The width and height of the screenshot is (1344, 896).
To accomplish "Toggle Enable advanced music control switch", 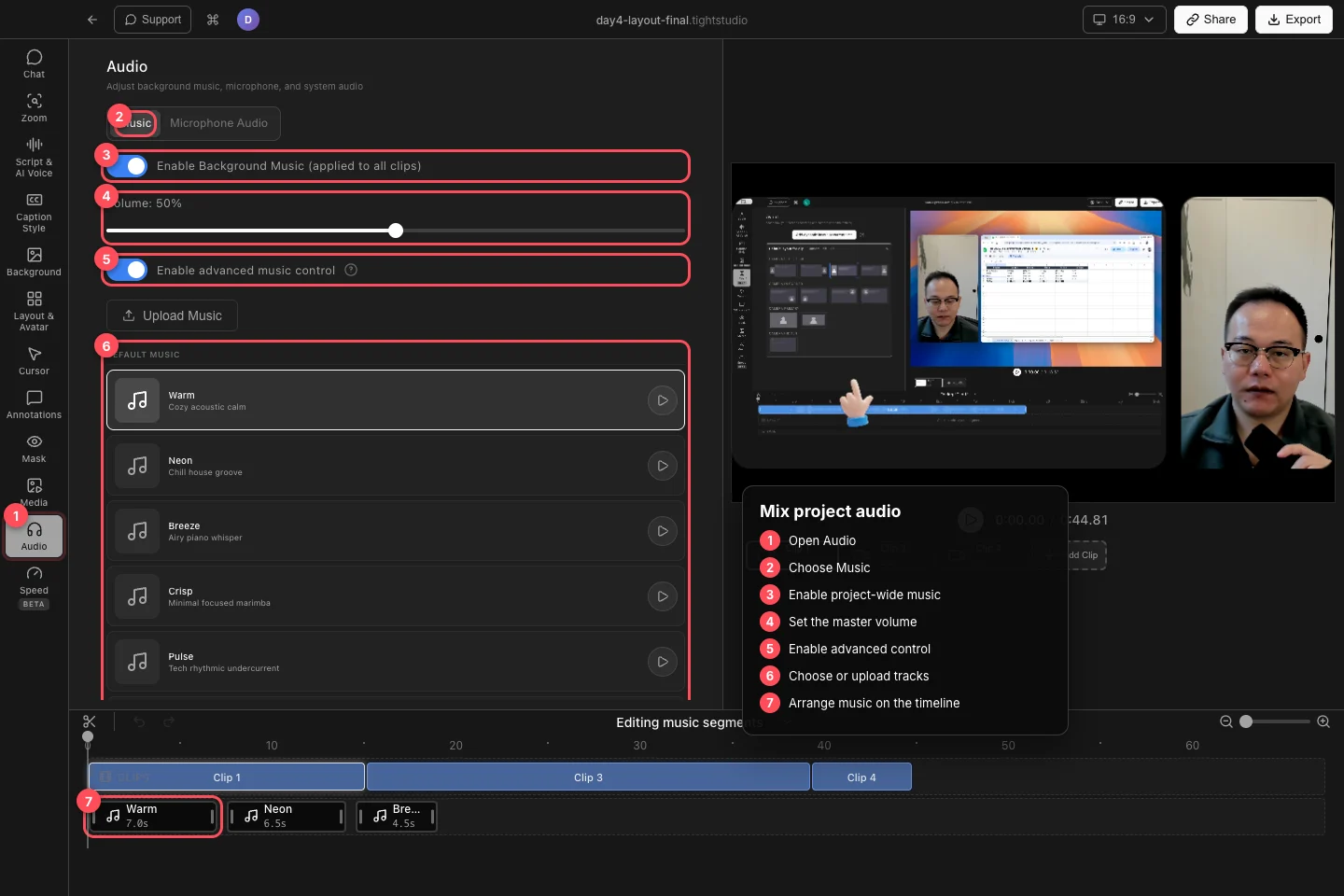I will [x=128, y=270].
